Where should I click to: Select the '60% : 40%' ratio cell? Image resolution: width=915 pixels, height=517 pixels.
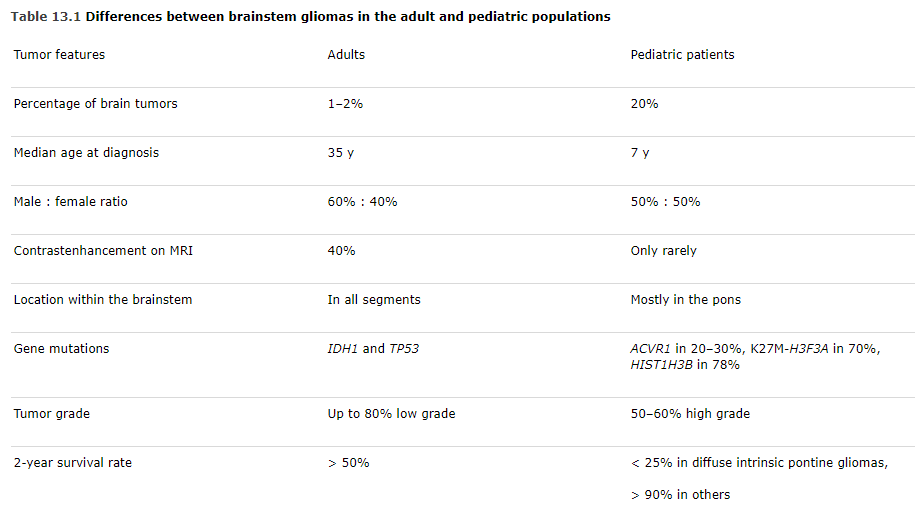pyautogui.click(x=362, y=202)
